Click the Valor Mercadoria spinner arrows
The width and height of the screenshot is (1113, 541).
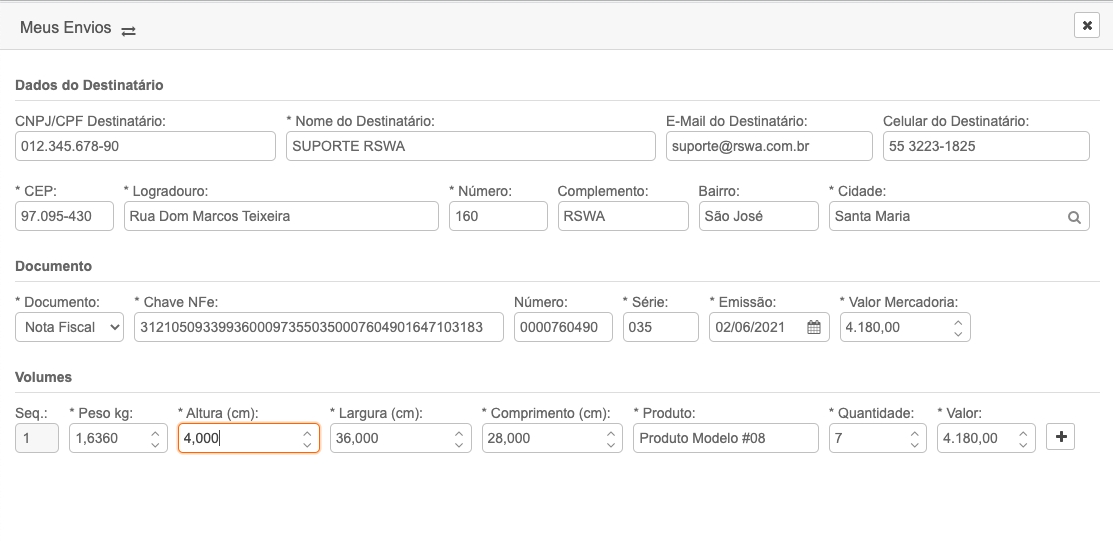[x=958, y=327]
